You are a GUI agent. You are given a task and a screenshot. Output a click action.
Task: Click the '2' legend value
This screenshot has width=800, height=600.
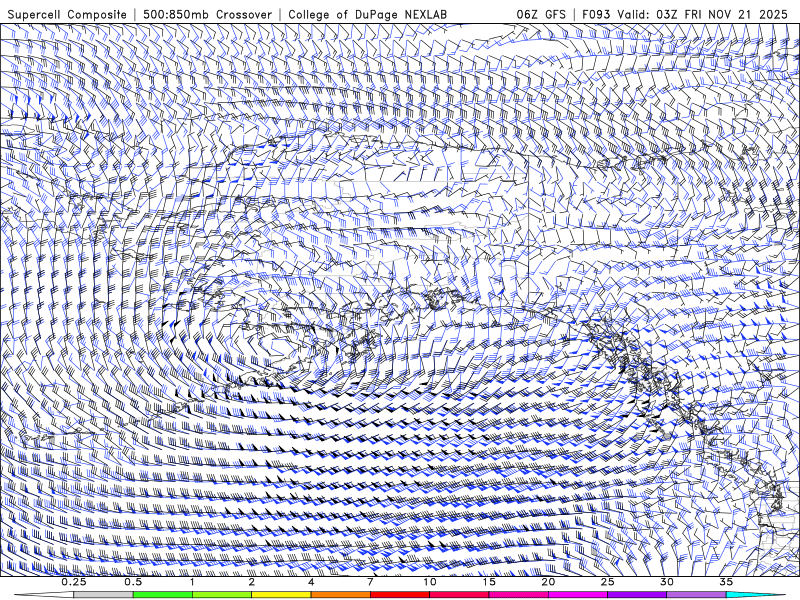[x=252, y=582]
